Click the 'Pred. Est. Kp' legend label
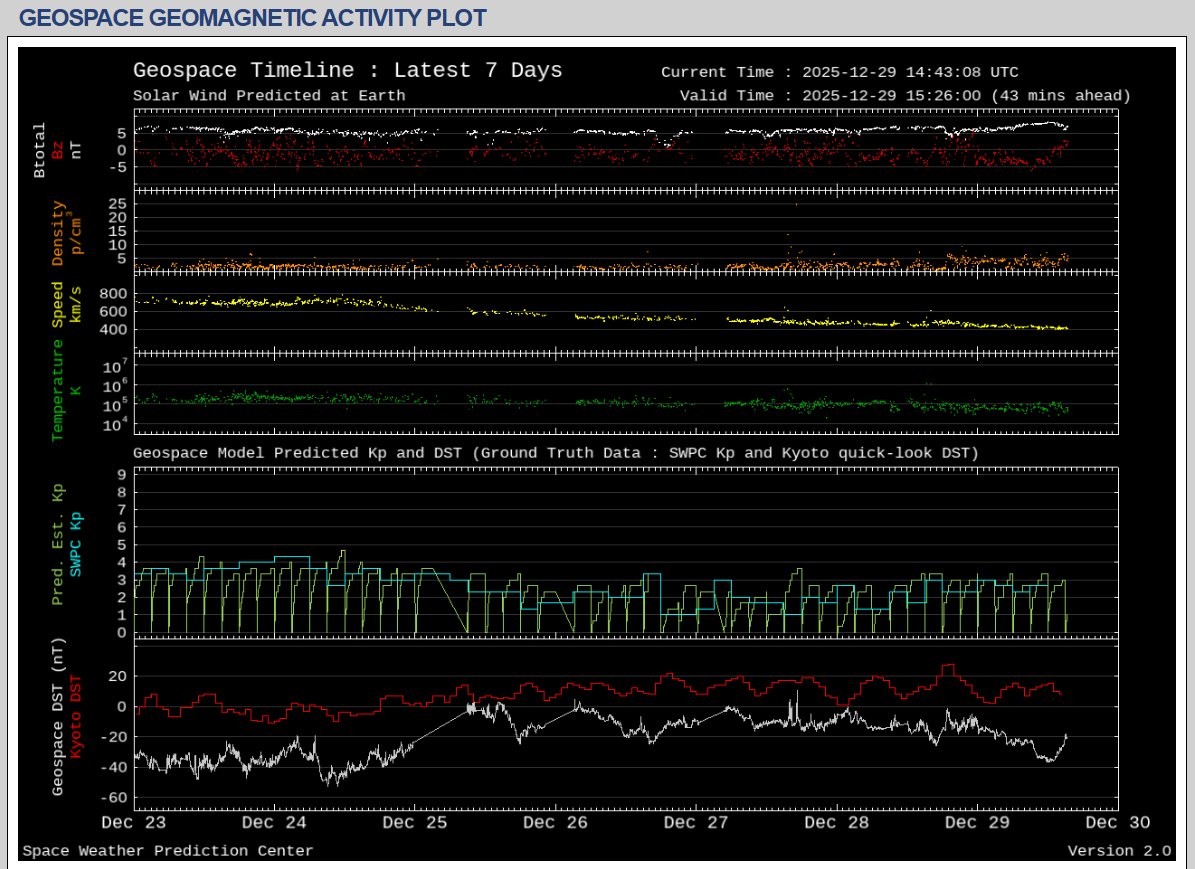This screenshot has width=1195, height=869. [58, 544]
